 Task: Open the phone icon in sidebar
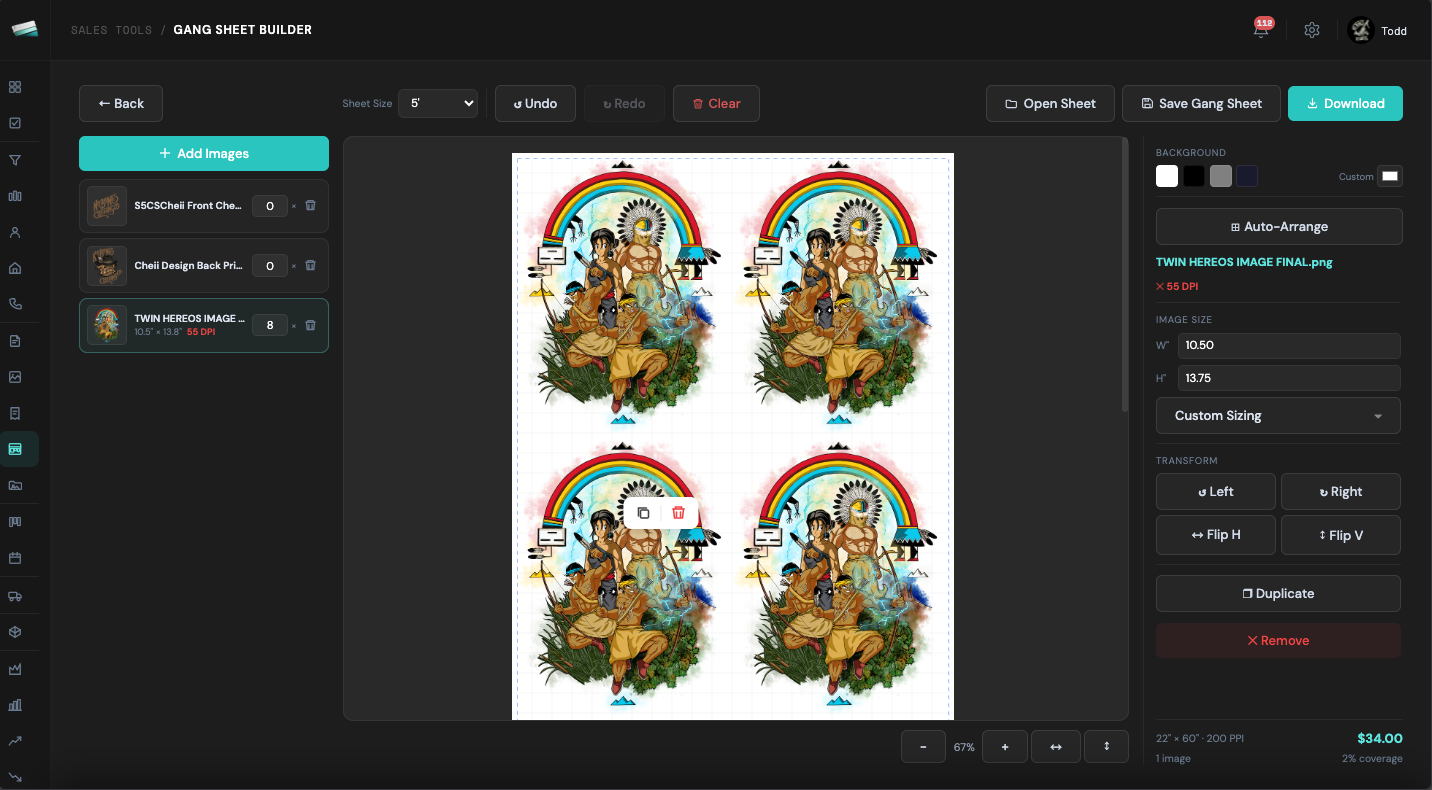[15, 304]
